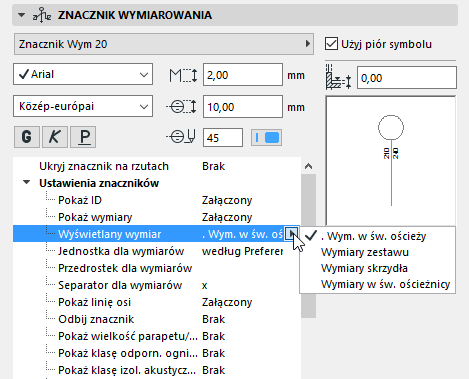Viewport: 469px width, 379px height.
Task: Click value Załączony for Pokaż linię osi
Action: click(x=227, y=302)
